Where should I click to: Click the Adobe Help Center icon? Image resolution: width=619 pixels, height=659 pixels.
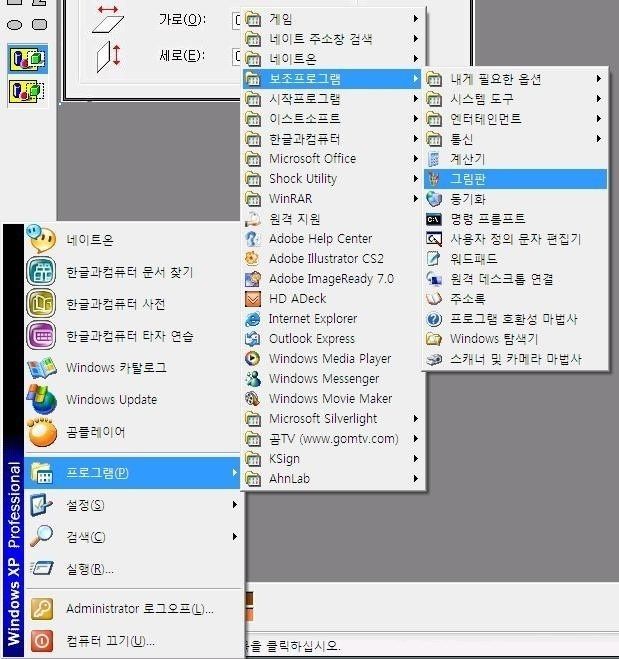253,239
